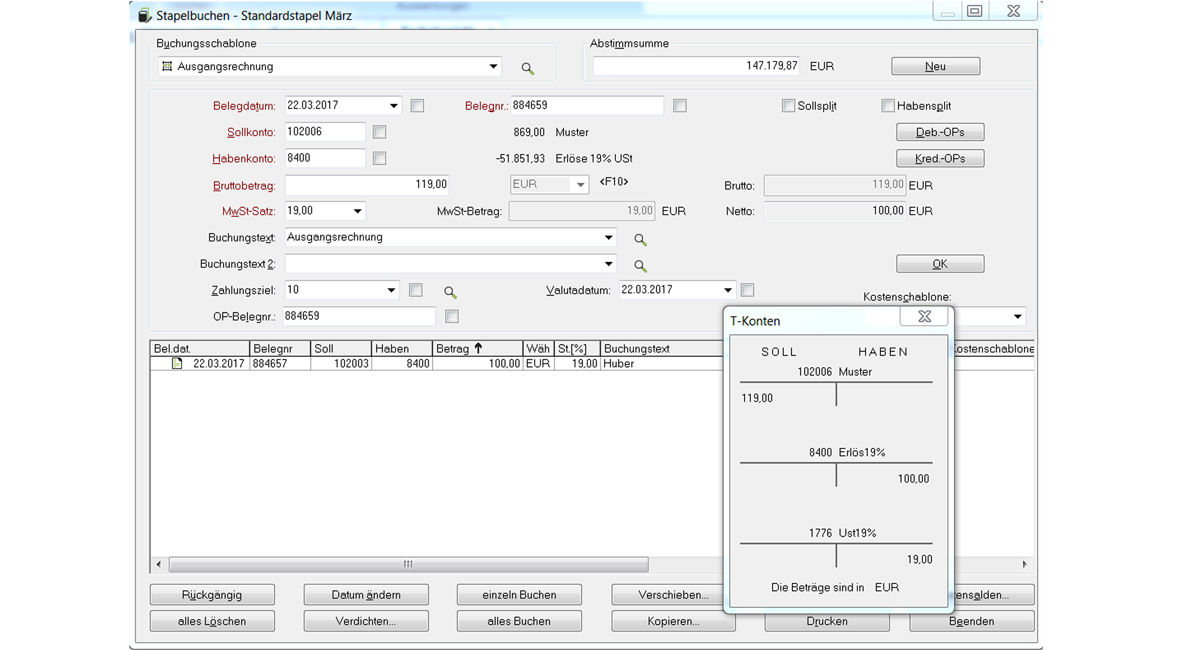The width and height of the screenshot is (1180, 650).
Task: Click the magnifier next to Buchungstext 2
Action: [x=640, y=265]
